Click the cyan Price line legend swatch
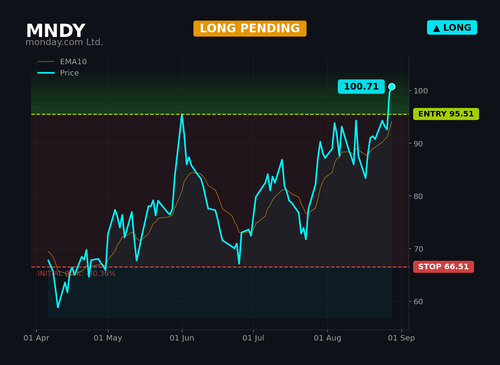The width and height of the screenshot is (500, 365). coord(46,73)
